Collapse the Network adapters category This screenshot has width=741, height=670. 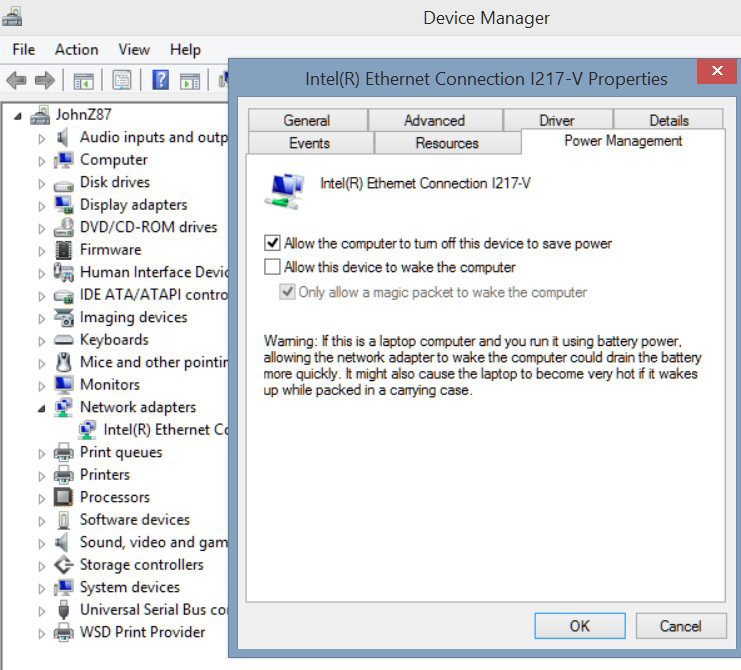coord(42,409)
